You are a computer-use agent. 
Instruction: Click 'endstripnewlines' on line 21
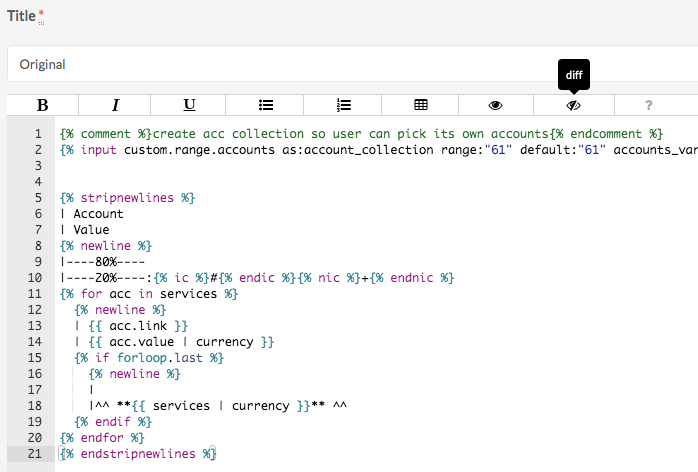[138, 454]
